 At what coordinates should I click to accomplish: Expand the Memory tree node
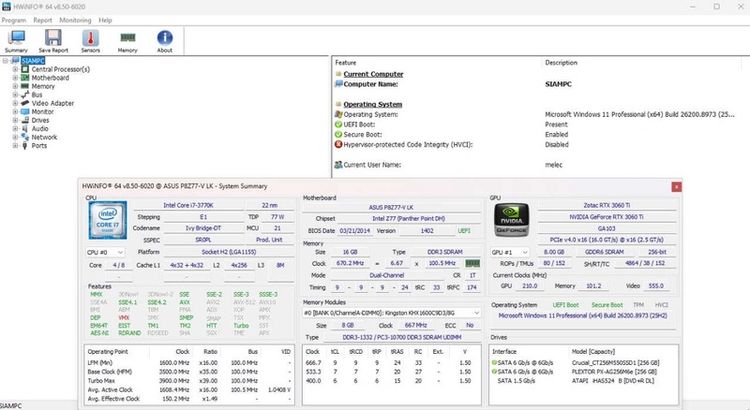click(x=15, y=86)
